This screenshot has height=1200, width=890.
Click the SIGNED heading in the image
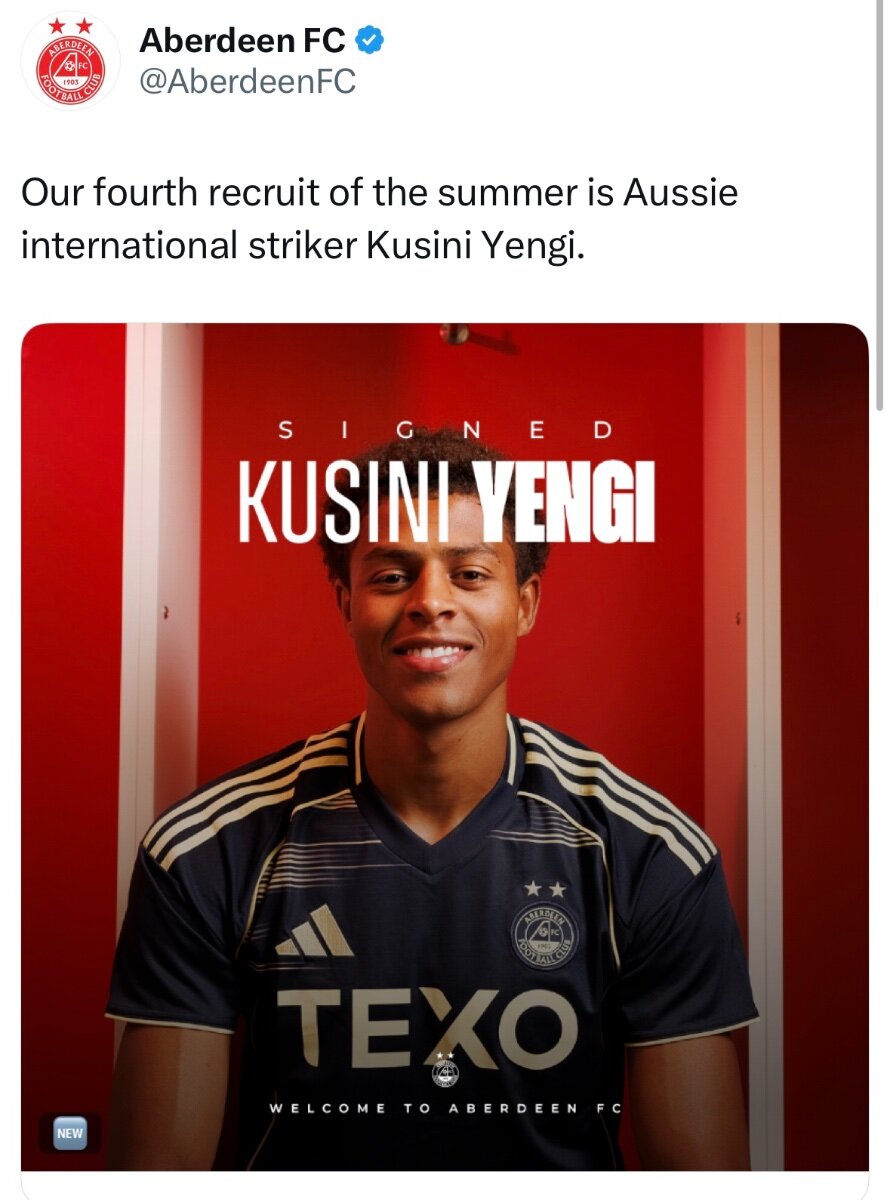click(445, 431)
